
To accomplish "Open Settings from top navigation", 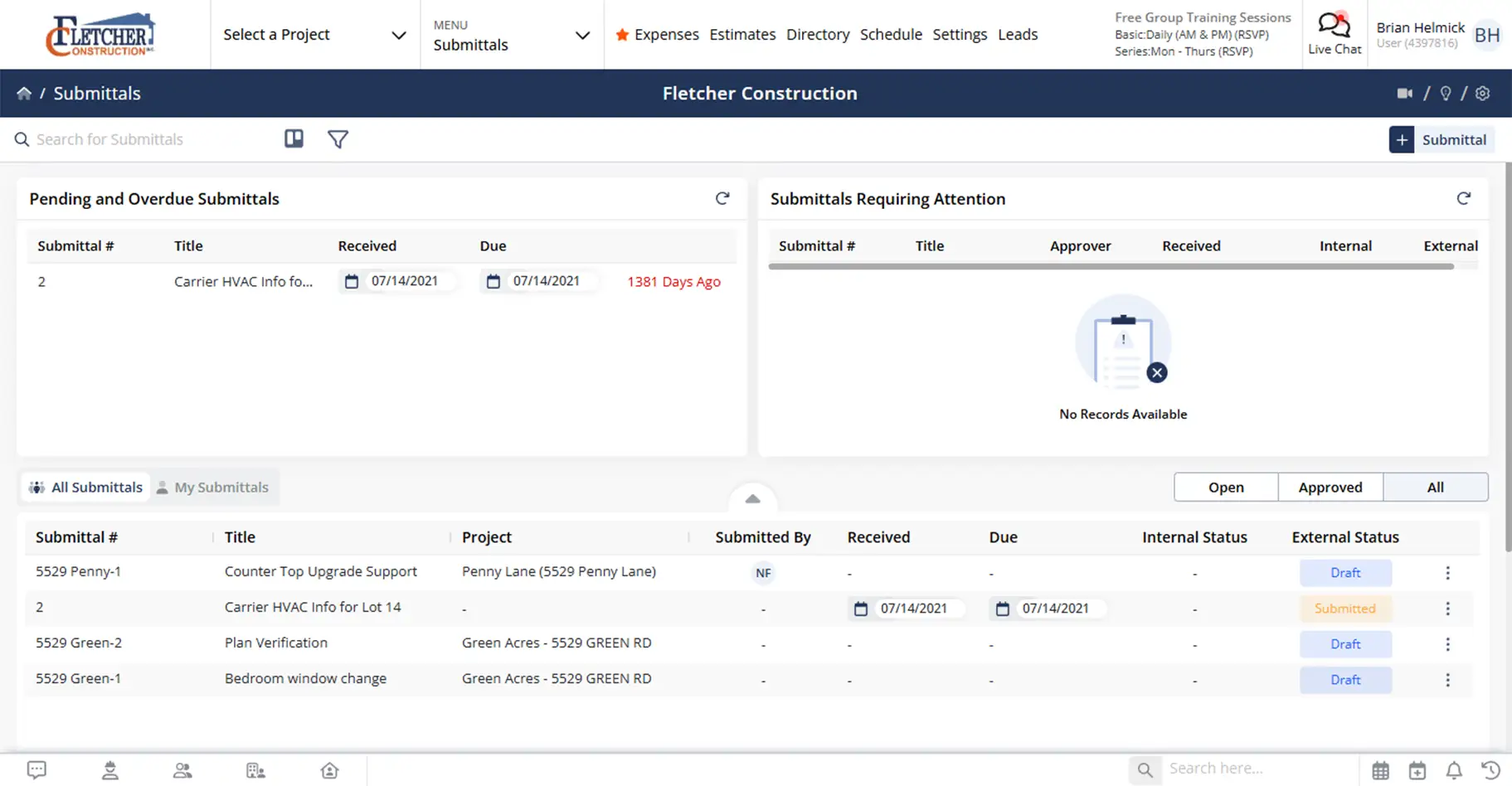I will tap(960, 35).
